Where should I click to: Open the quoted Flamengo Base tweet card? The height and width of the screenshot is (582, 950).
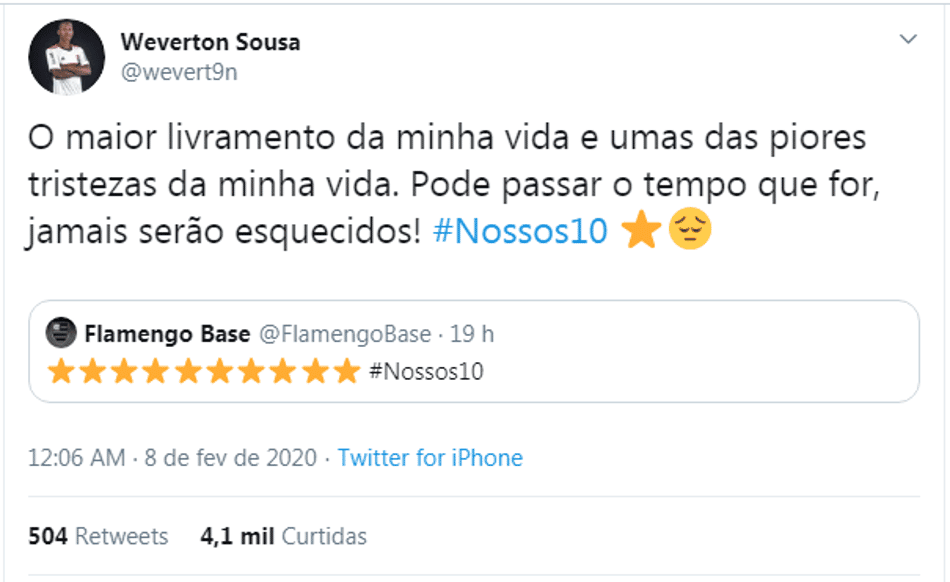tap(474, 351)
